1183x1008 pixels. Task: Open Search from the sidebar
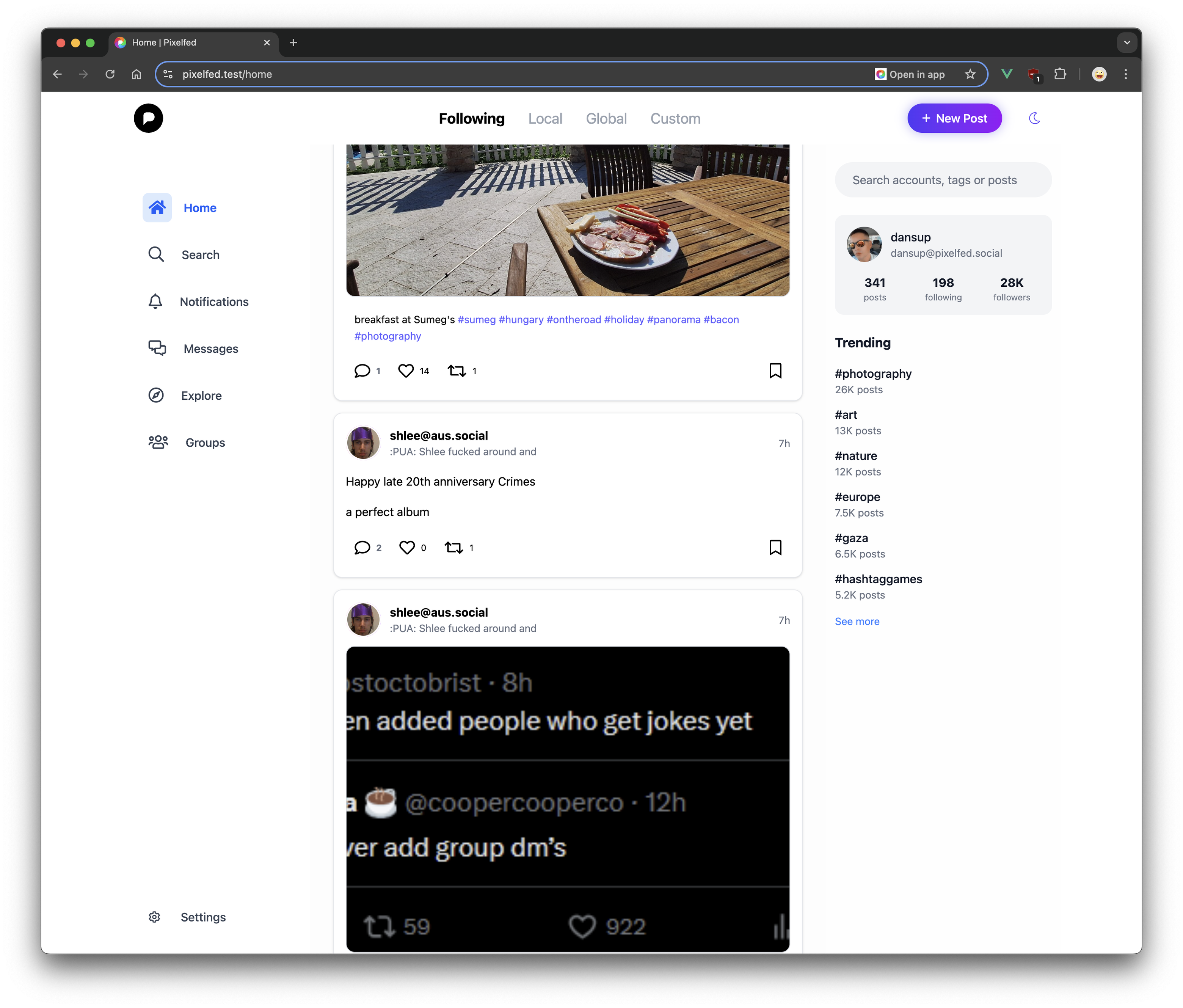184,255
